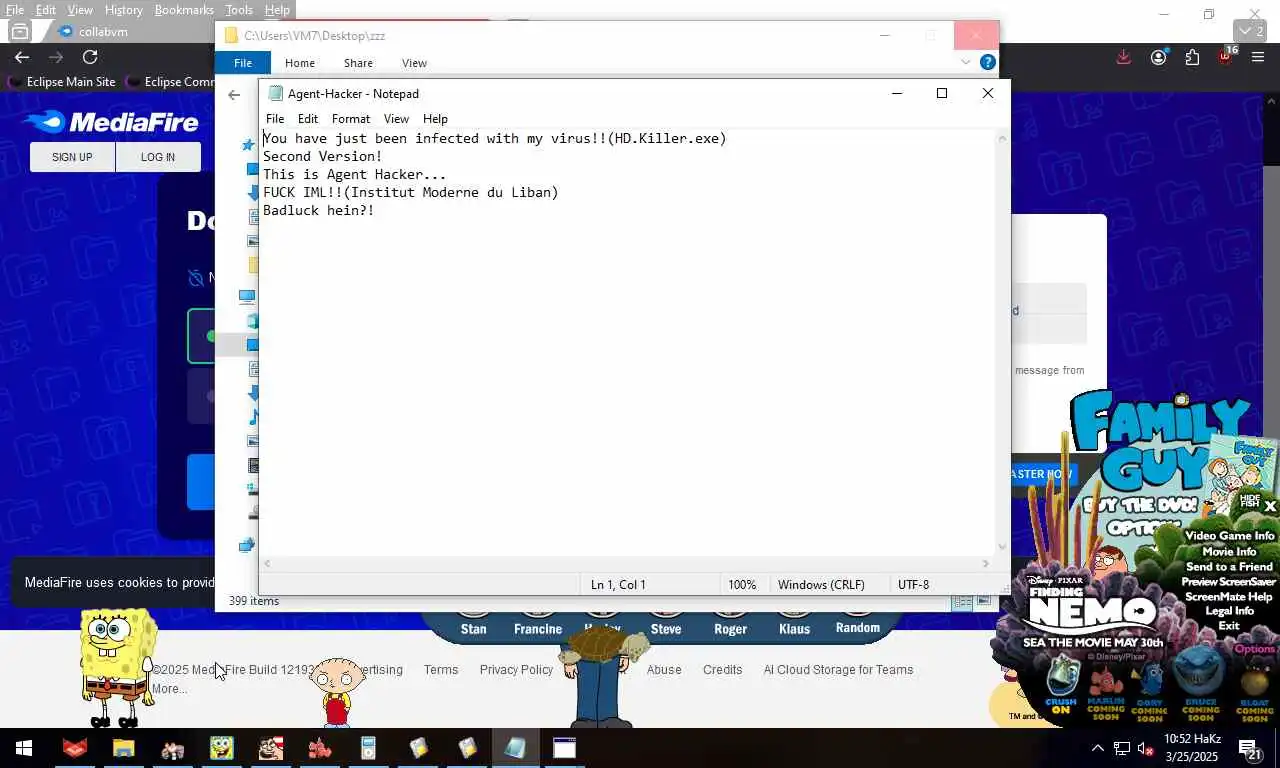Select the Roger character option
The width and height of the screenshot is (1280, 768).
click(x=730, y=629)
